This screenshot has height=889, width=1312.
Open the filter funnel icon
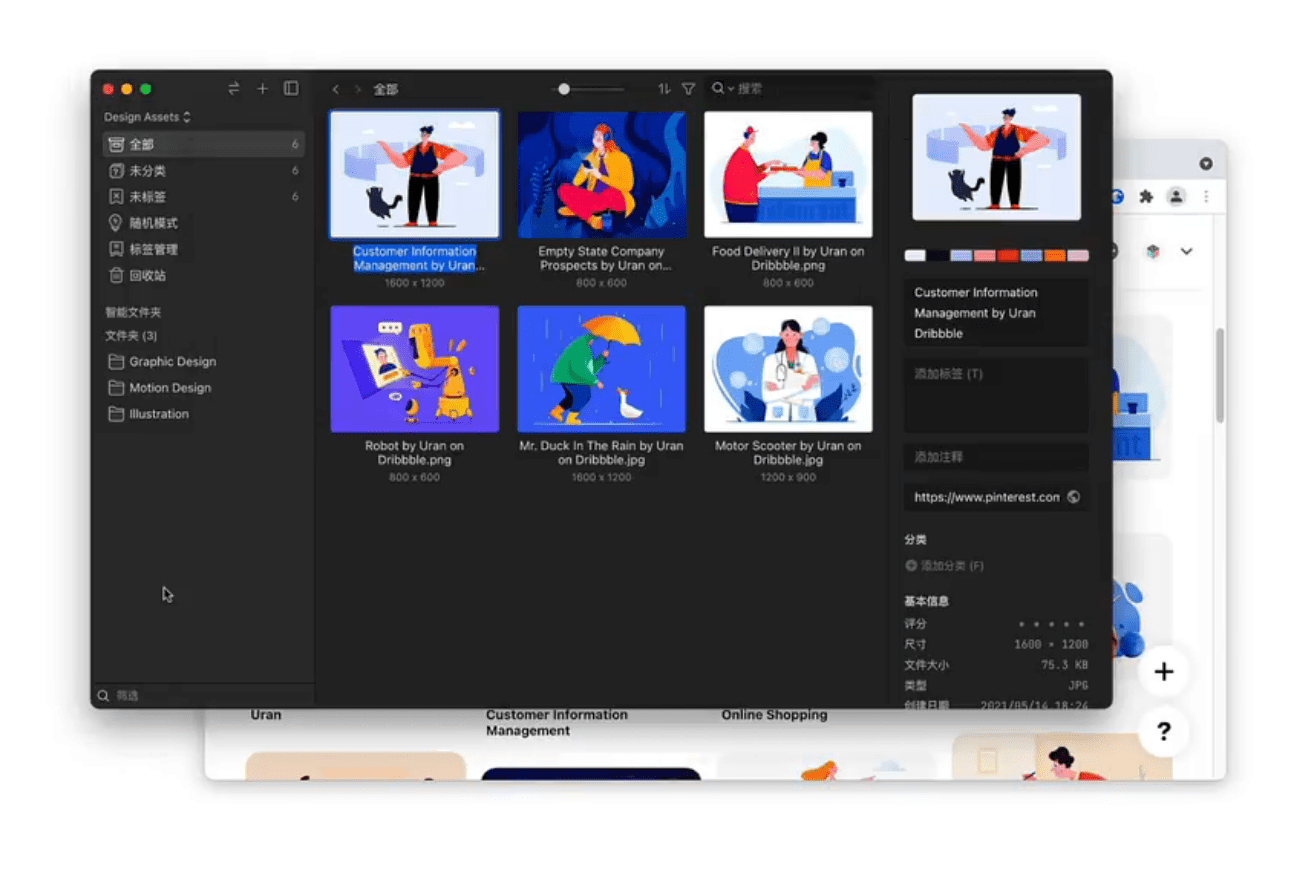688,89
